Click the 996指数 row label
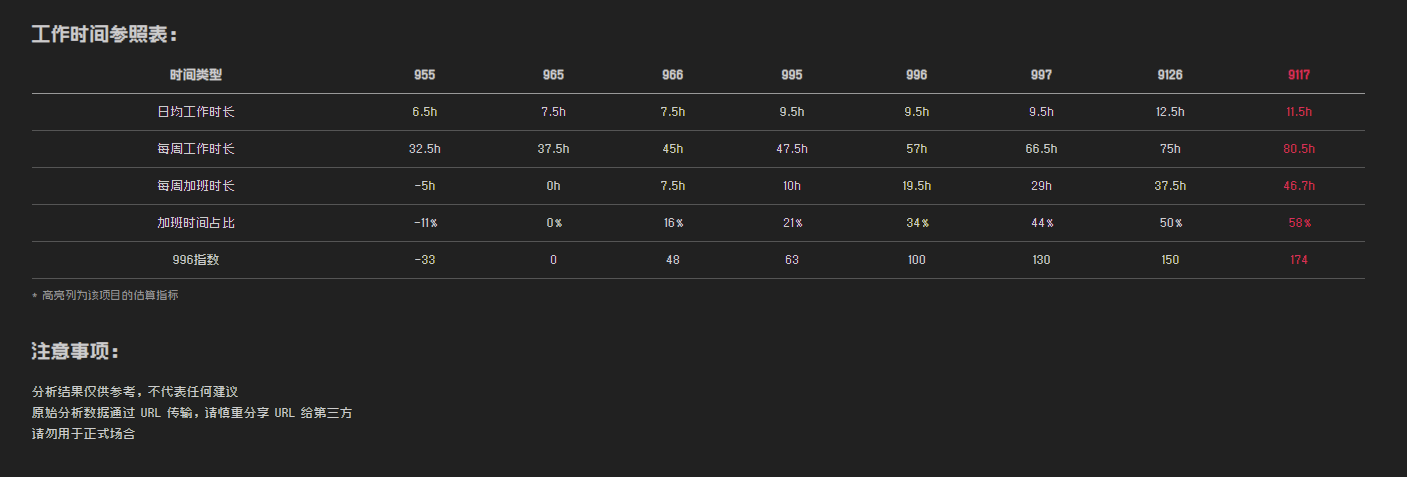Screen dimensions: 1407x477 [196, 260]
